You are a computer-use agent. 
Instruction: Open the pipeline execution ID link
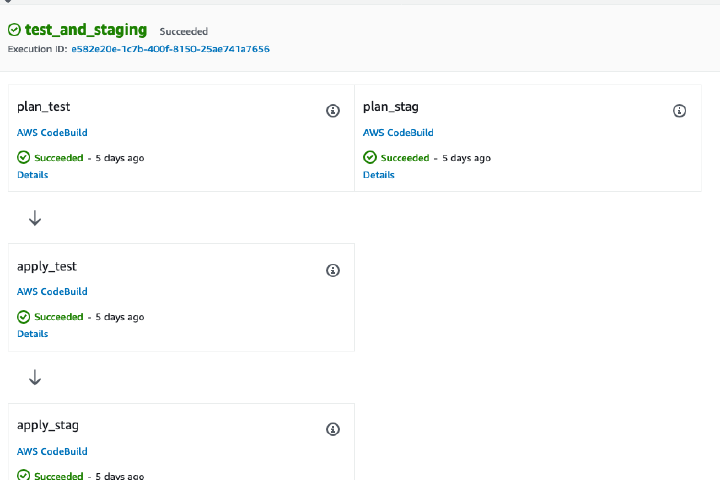tap(170, 48)
